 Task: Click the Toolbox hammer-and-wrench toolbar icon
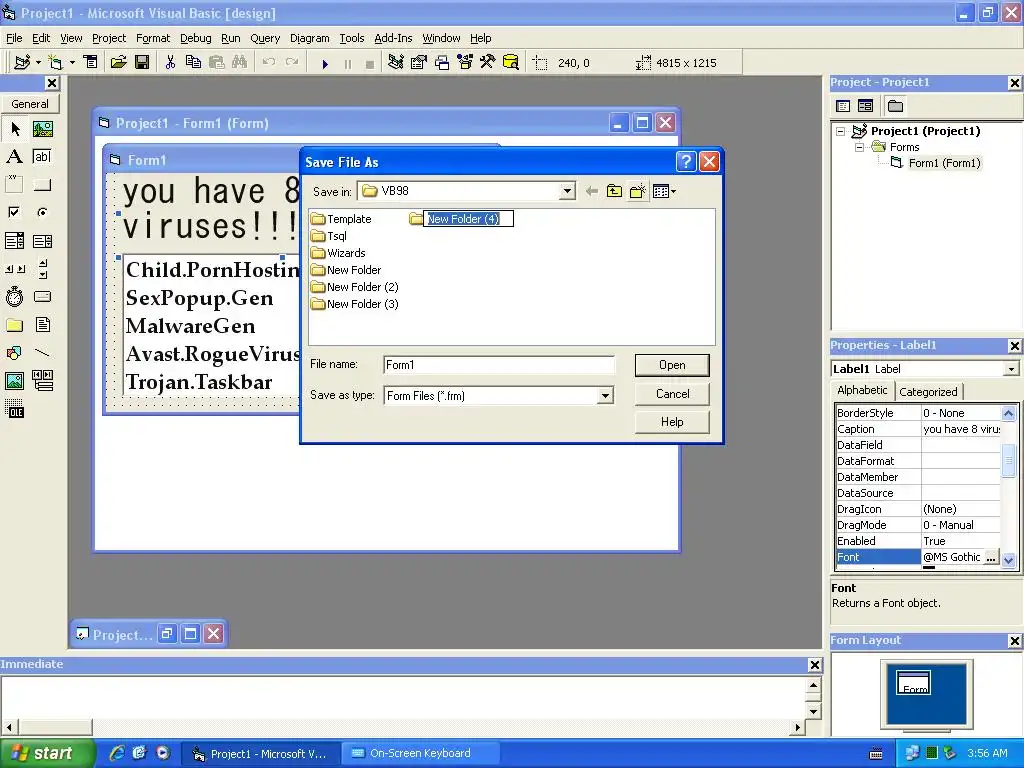click(487, 62)
